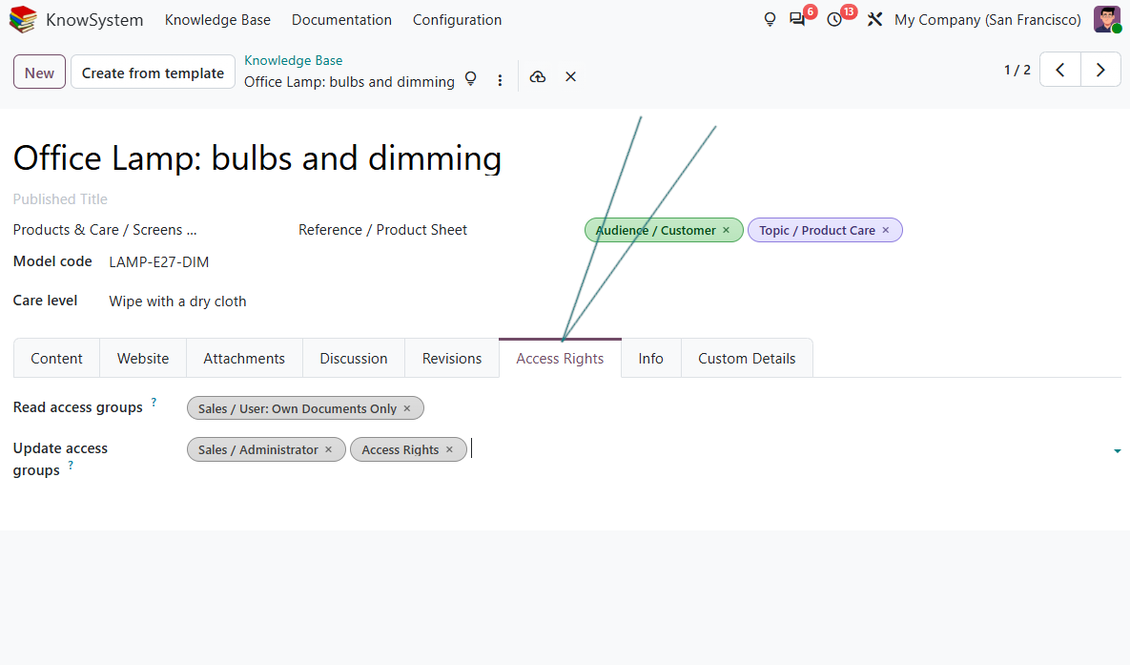Click Create from template button
The height and width of the screenshot is (665, 1130).
pos(153,72)
